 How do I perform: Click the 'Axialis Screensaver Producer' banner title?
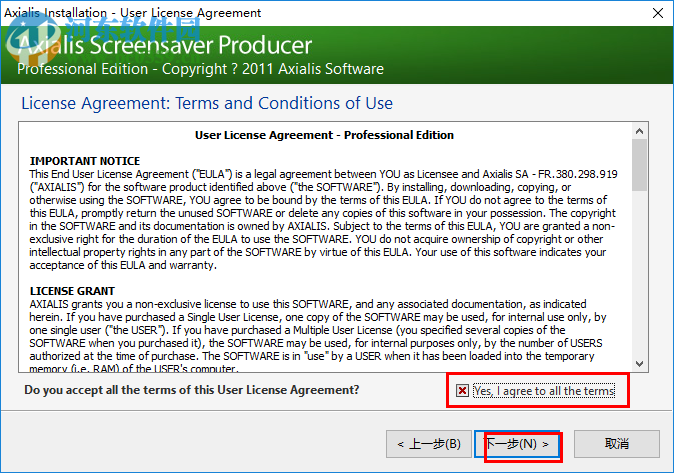coord(165,45)
